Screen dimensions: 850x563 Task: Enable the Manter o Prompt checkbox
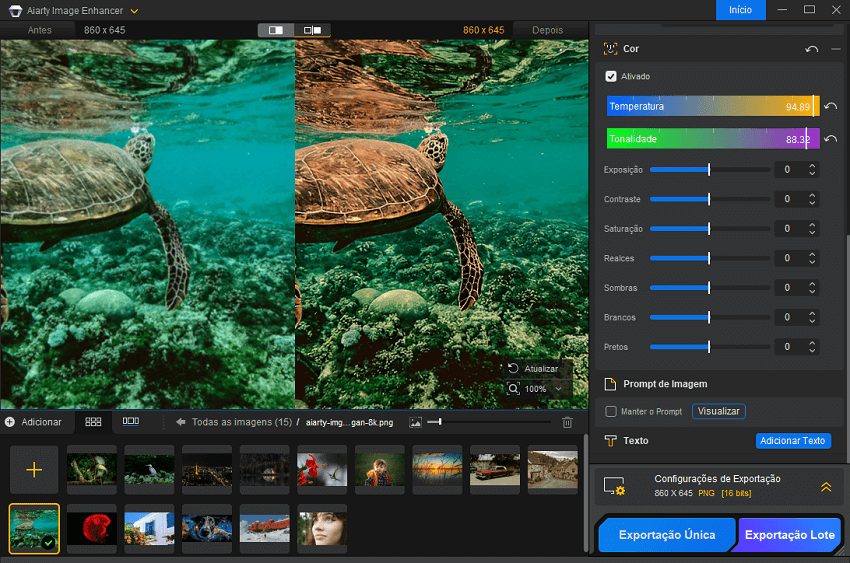click(x=611, y=411)
